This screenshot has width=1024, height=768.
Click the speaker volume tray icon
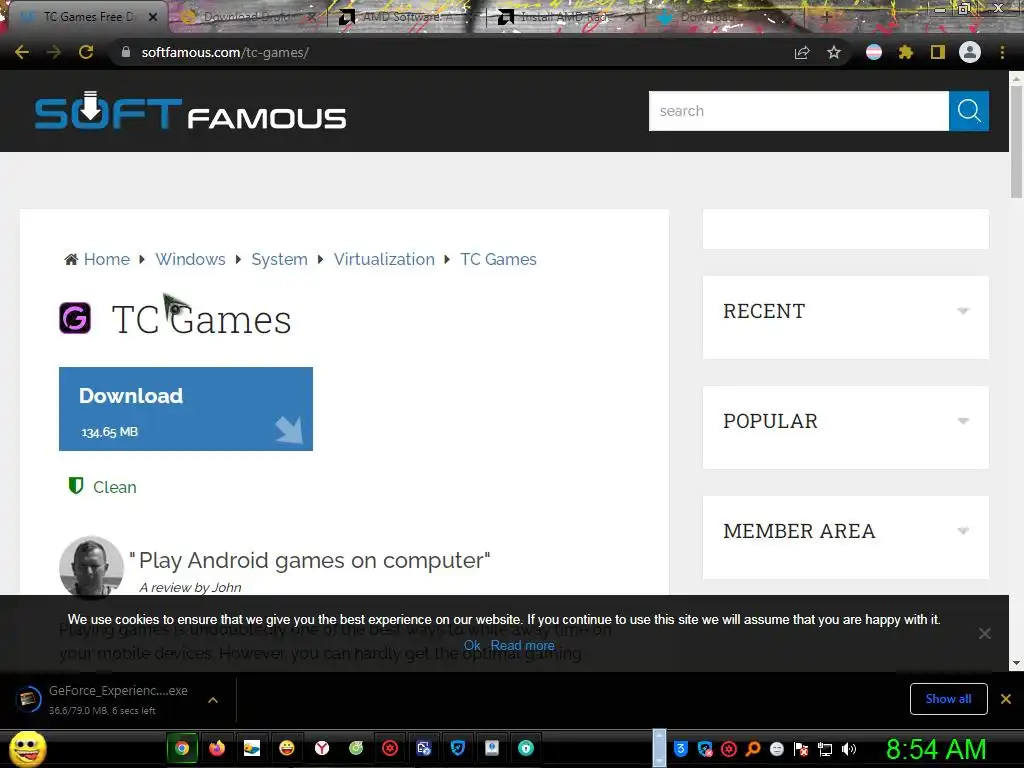(849, 749)
